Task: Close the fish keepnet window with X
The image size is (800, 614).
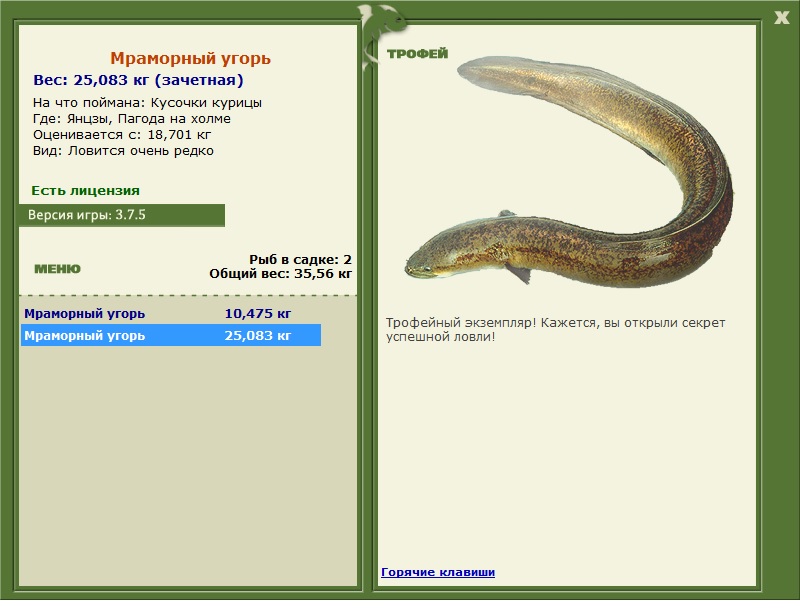Action: [x=781, y=18]
